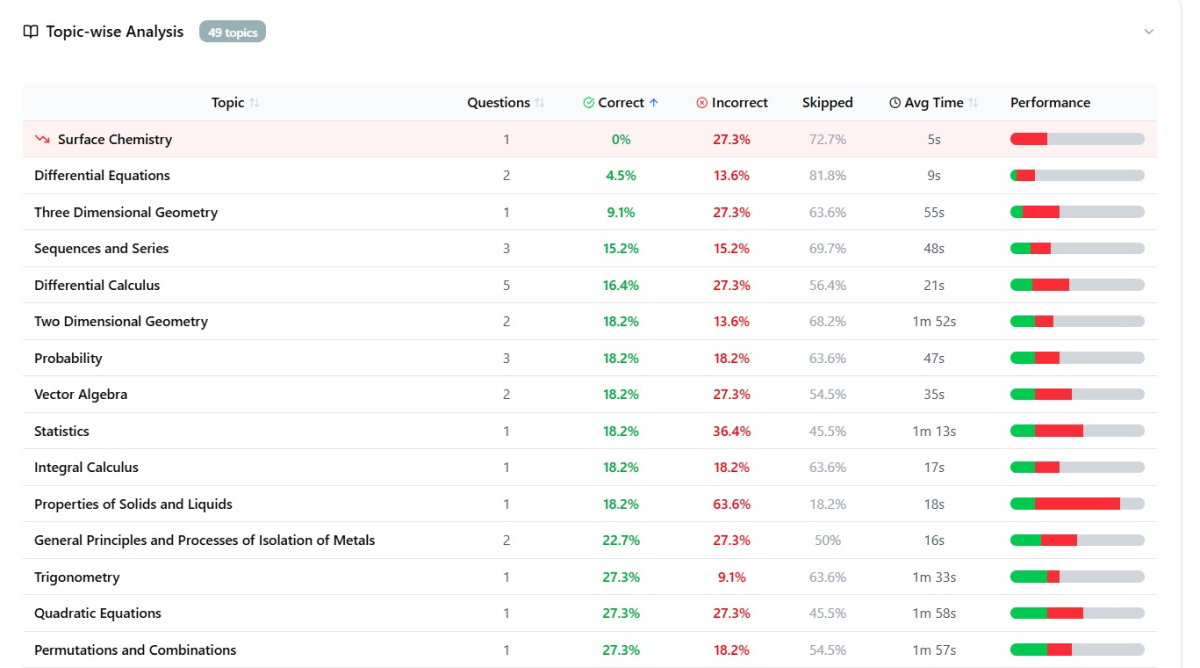Click the "50%" skipped value
The height and width of the screenshot is (668, 1200).
tap(828, 541)
